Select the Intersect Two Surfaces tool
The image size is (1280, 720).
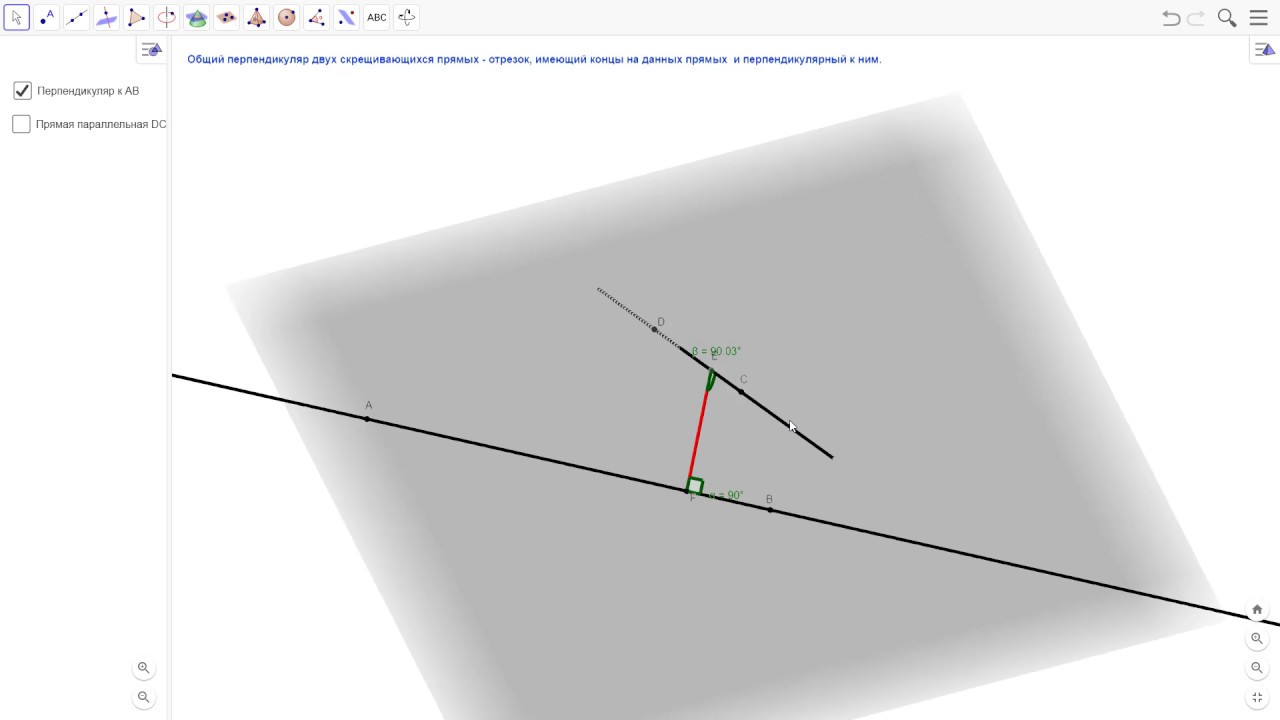197,17
